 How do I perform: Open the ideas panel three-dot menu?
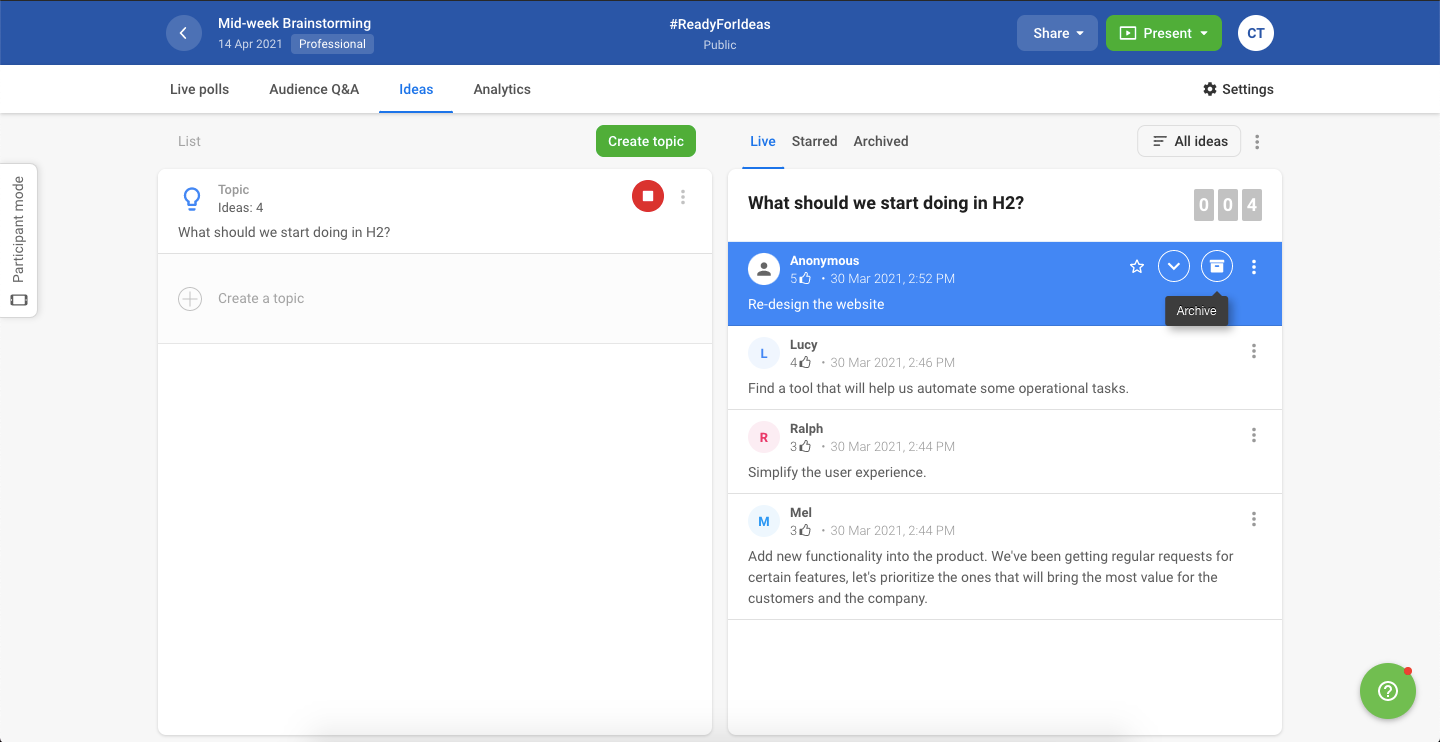coord(1257,142)
